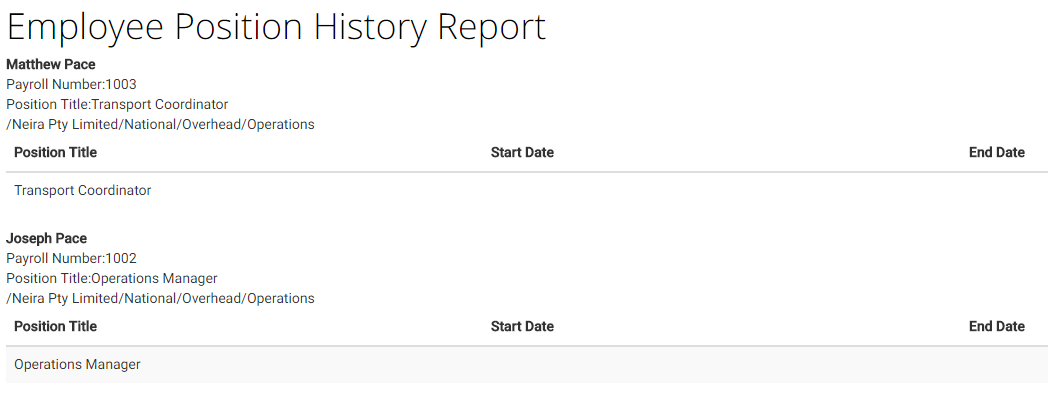Screen dimensions: 1048x393
Task: Click first table's Position Title column header
Action: click(x=55, y=152)
